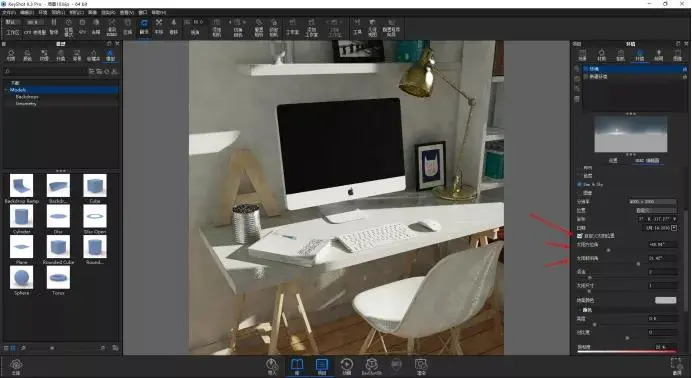Collapse the Models tree item
This screenshot has width=692, height=378.
7,90
